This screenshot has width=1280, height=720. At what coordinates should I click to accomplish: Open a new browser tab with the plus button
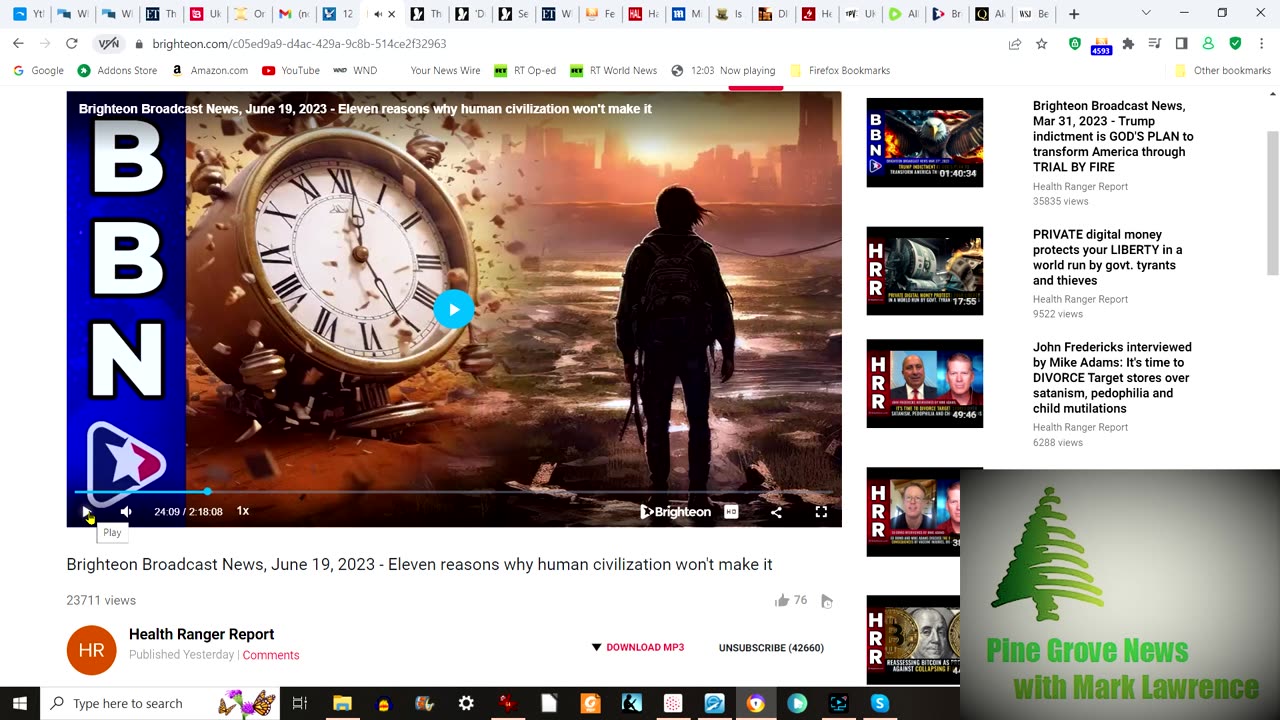pos(1074,14)
